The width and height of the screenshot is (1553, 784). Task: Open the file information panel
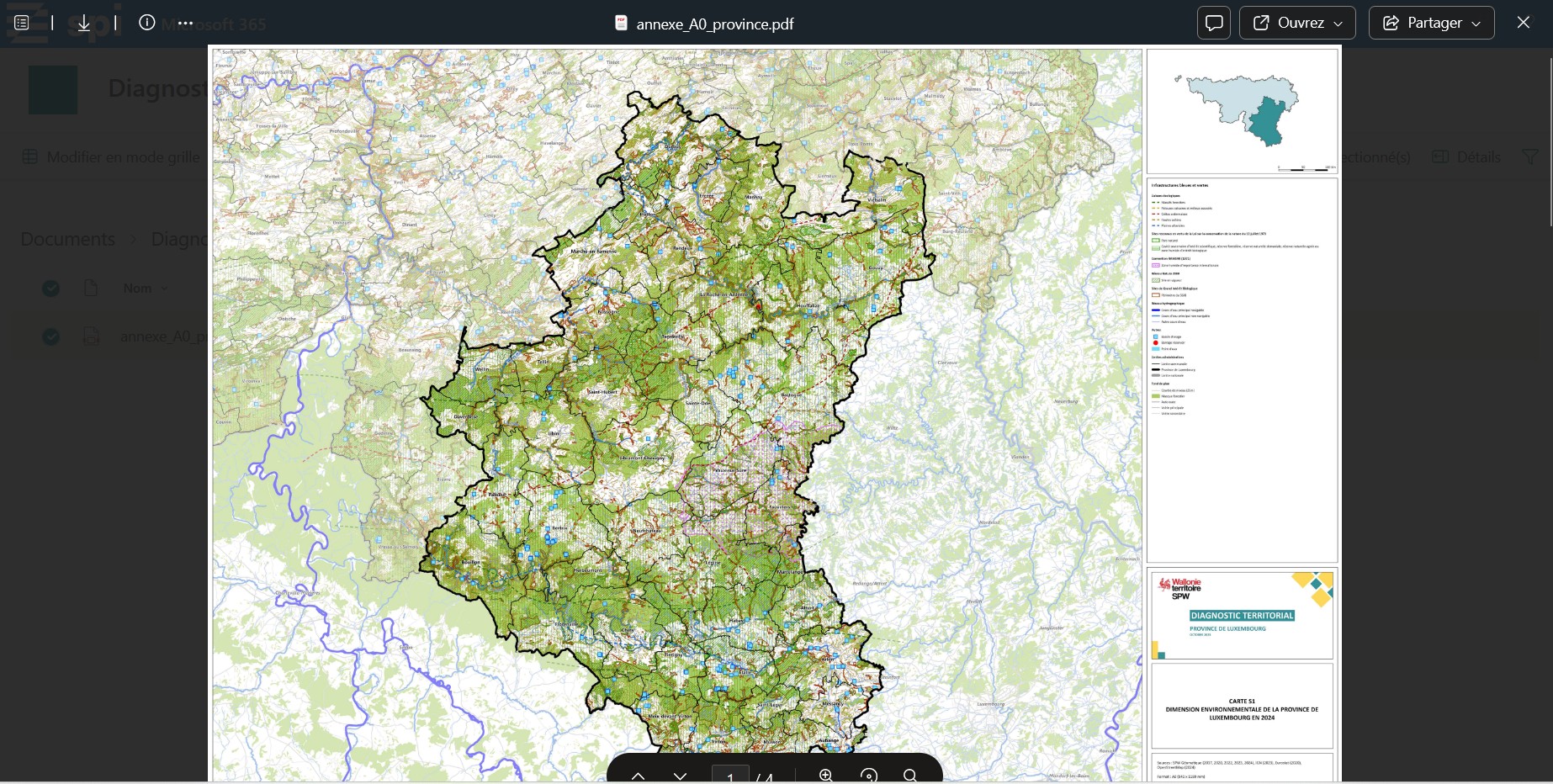click(147, 23)
